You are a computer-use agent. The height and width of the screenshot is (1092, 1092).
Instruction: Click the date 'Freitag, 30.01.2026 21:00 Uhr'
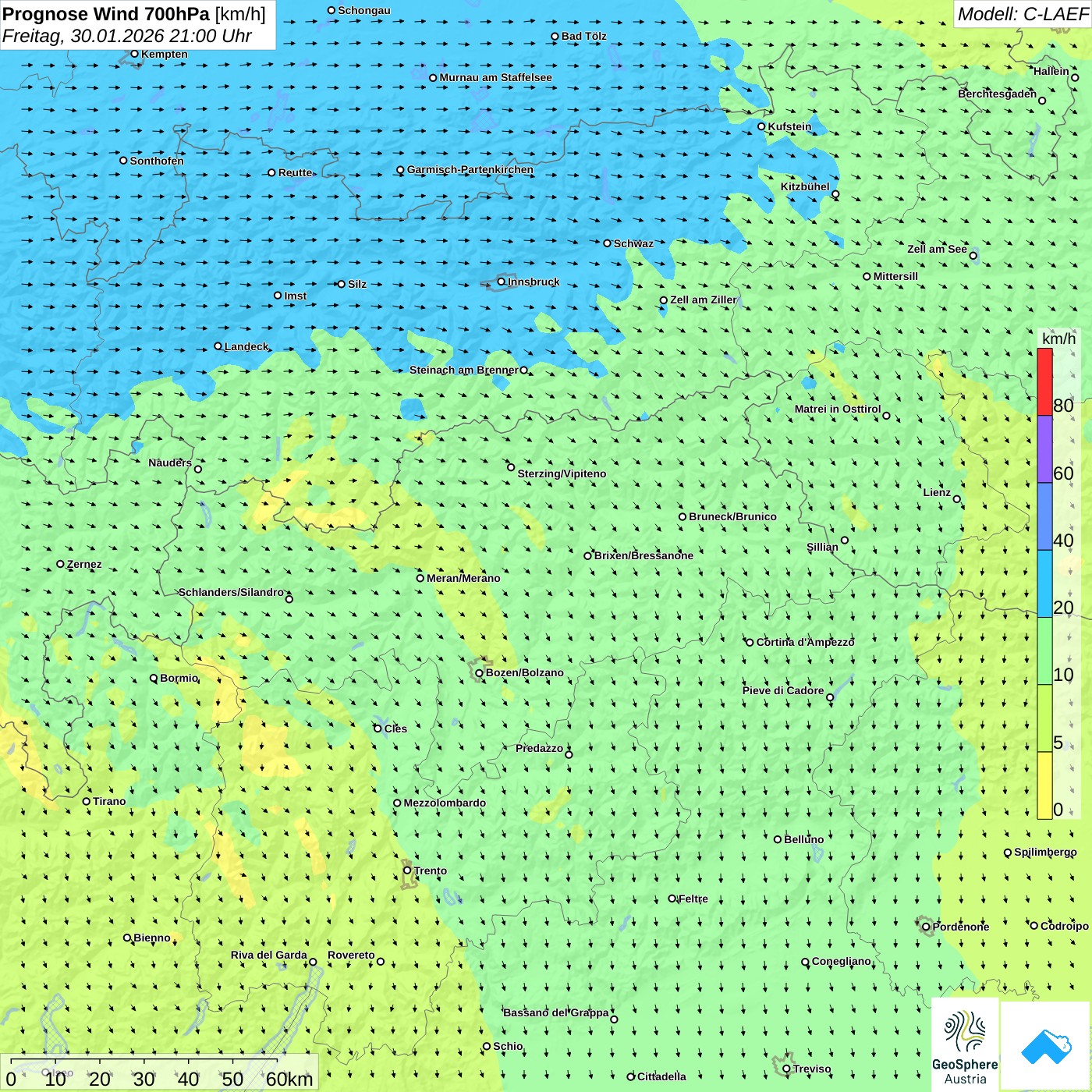coord(127,36)
